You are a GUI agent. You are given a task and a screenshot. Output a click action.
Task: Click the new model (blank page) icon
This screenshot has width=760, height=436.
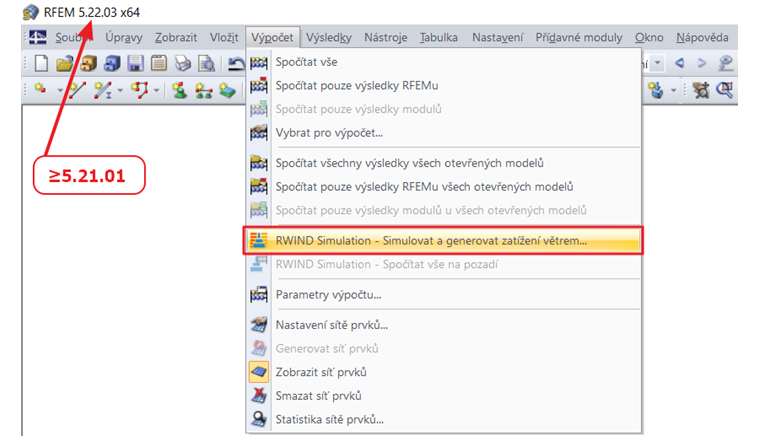click(x=42, y=63)
